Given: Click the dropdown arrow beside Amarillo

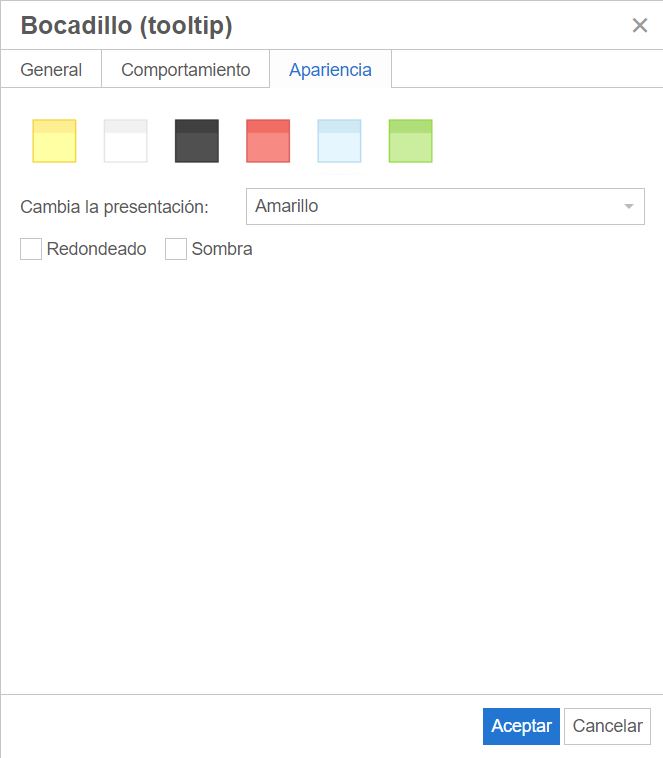Looking at the screenshot, I should point(629,206).
